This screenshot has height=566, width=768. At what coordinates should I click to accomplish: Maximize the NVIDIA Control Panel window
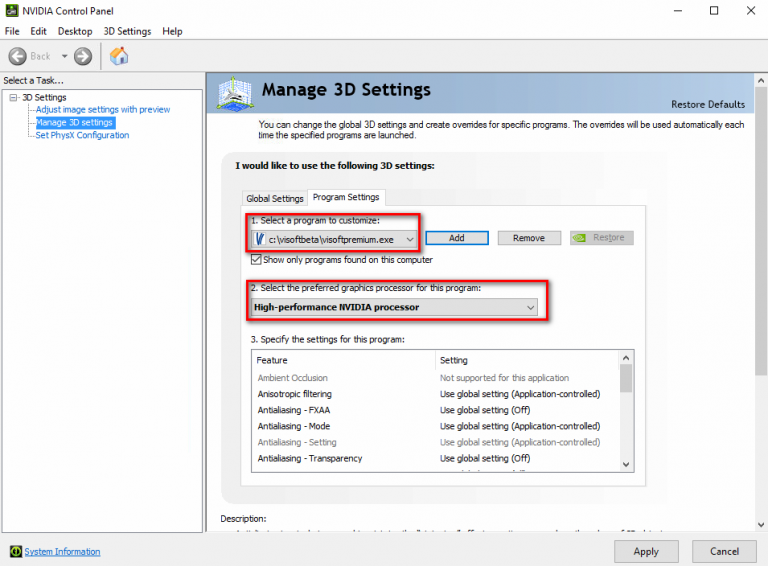coord(714,11)
